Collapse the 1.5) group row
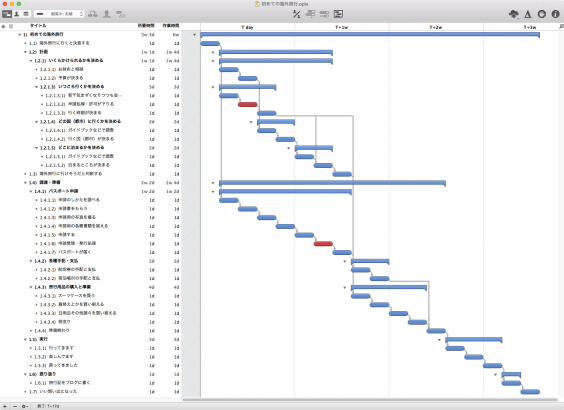 25,340
